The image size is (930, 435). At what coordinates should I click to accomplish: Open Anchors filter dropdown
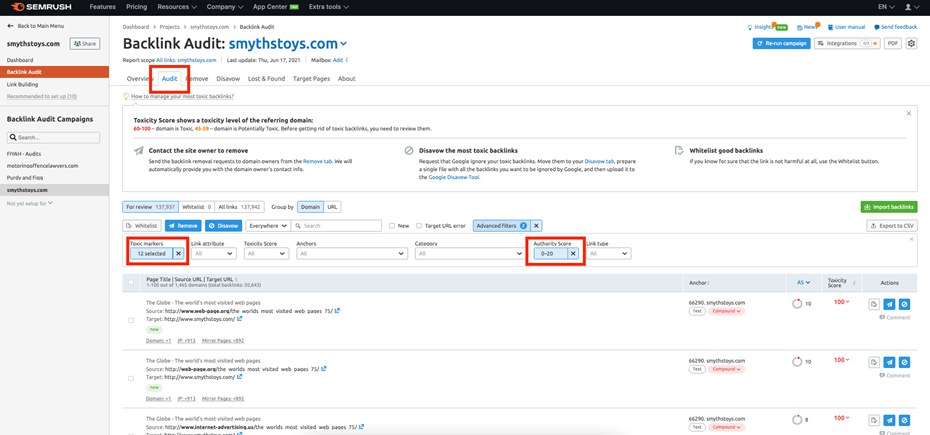(352, 253)
